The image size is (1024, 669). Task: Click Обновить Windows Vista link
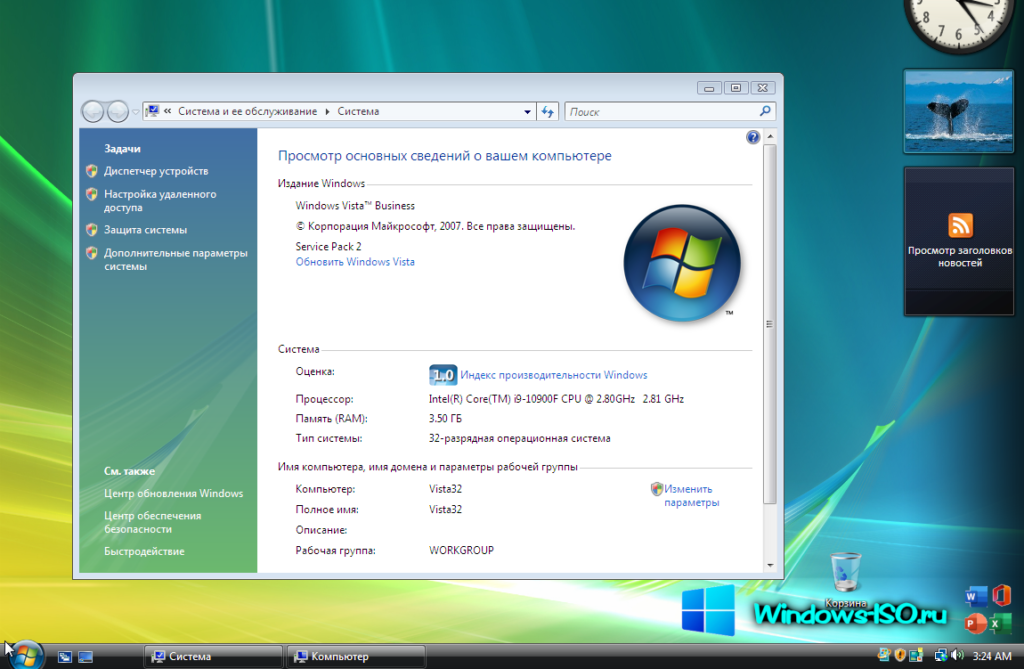pyautogui.click(x=355, y=262)
